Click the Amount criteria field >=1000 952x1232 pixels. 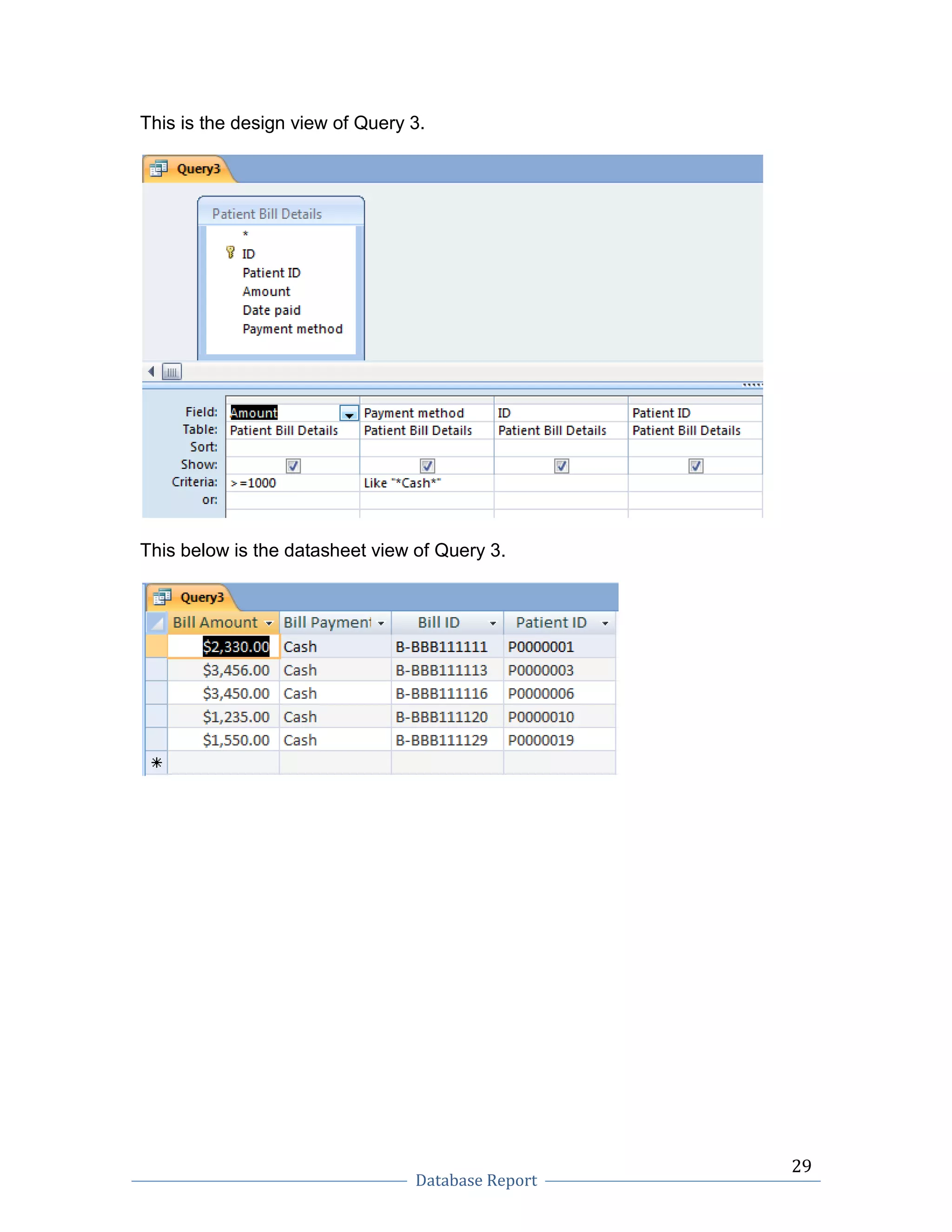[x=293, y=483]
